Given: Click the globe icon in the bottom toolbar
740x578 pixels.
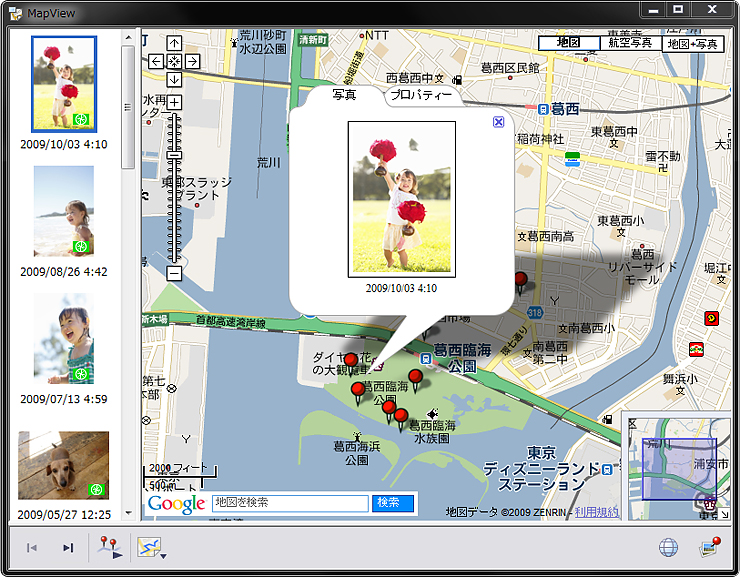Looking at the screenshot, I should [x=668, y=547].
